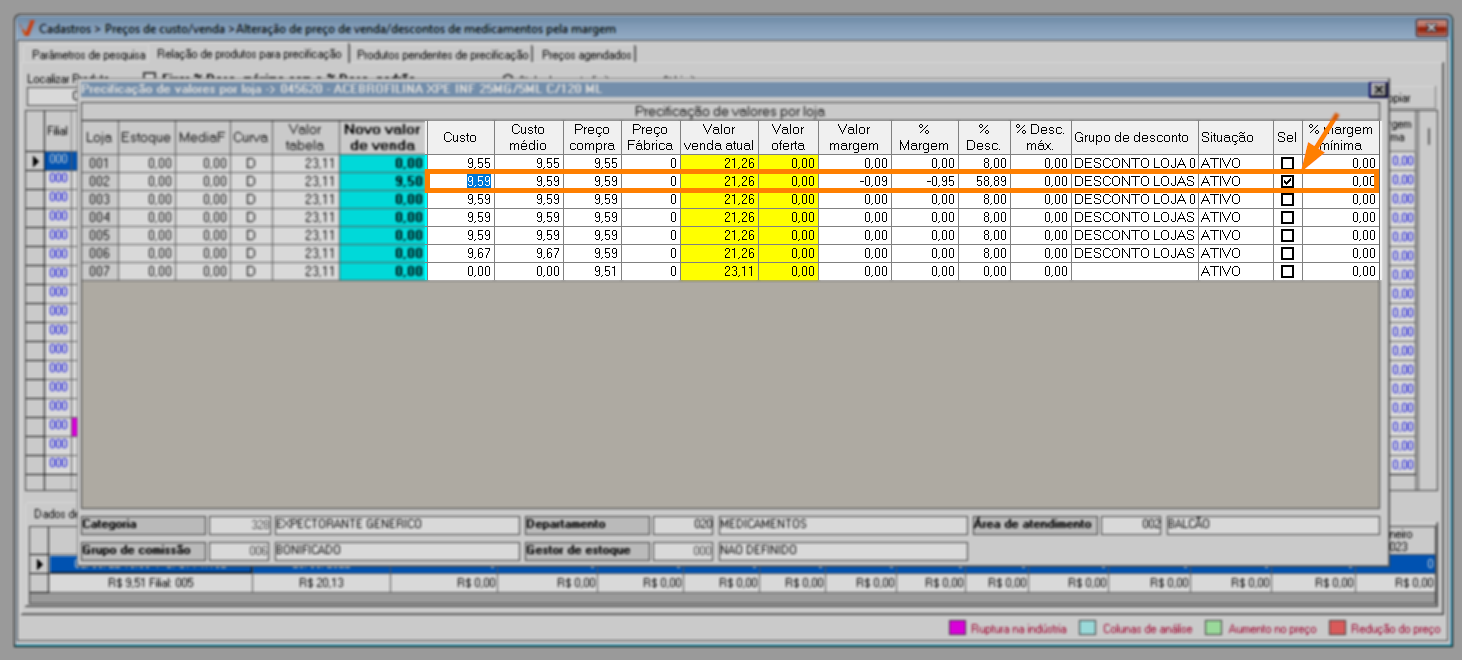The height and width of the screenshot is (660, 1462).
Task: Click the Valor margem column header
Action: click(x=854, y=137)
